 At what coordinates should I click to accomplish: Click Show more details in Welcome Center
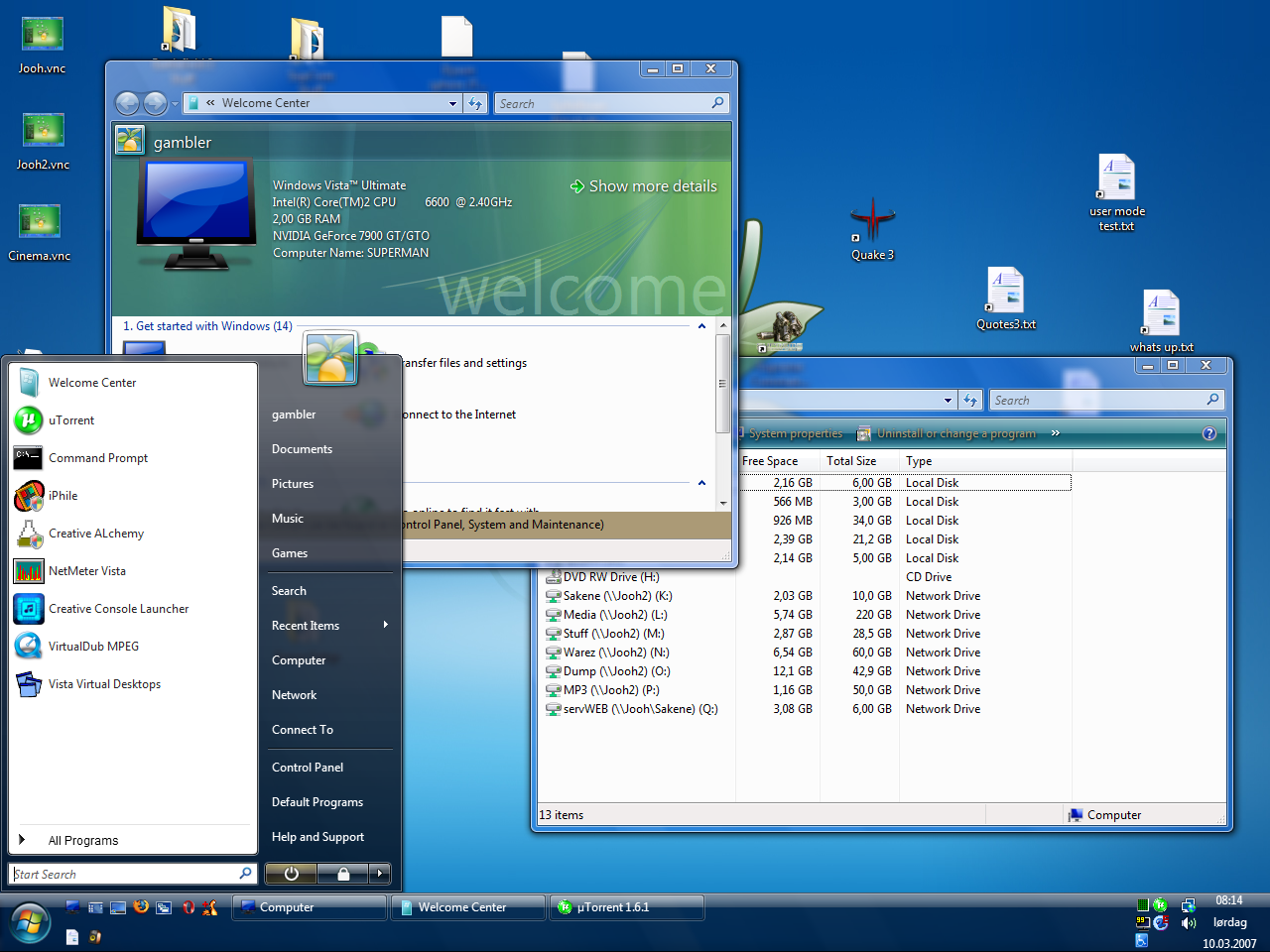[x=643, y=186]
